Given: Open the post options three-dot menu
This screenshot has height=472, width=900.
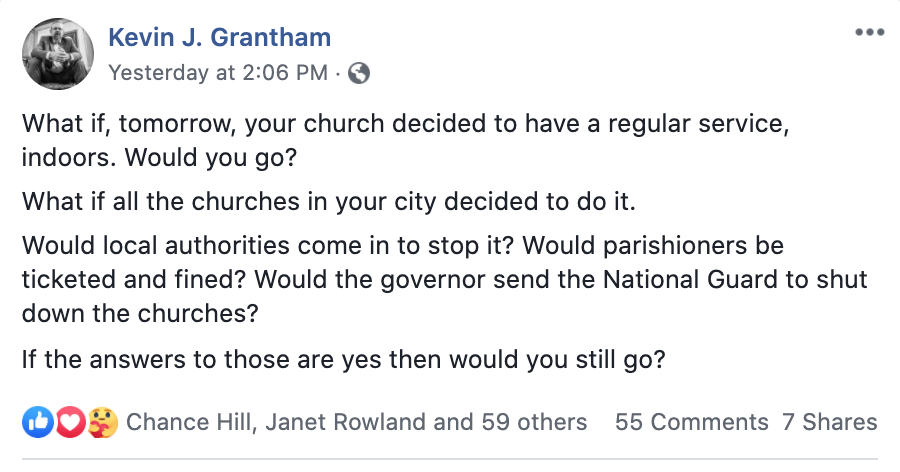Looking at the screenshot, I should [x=870, y=31].
